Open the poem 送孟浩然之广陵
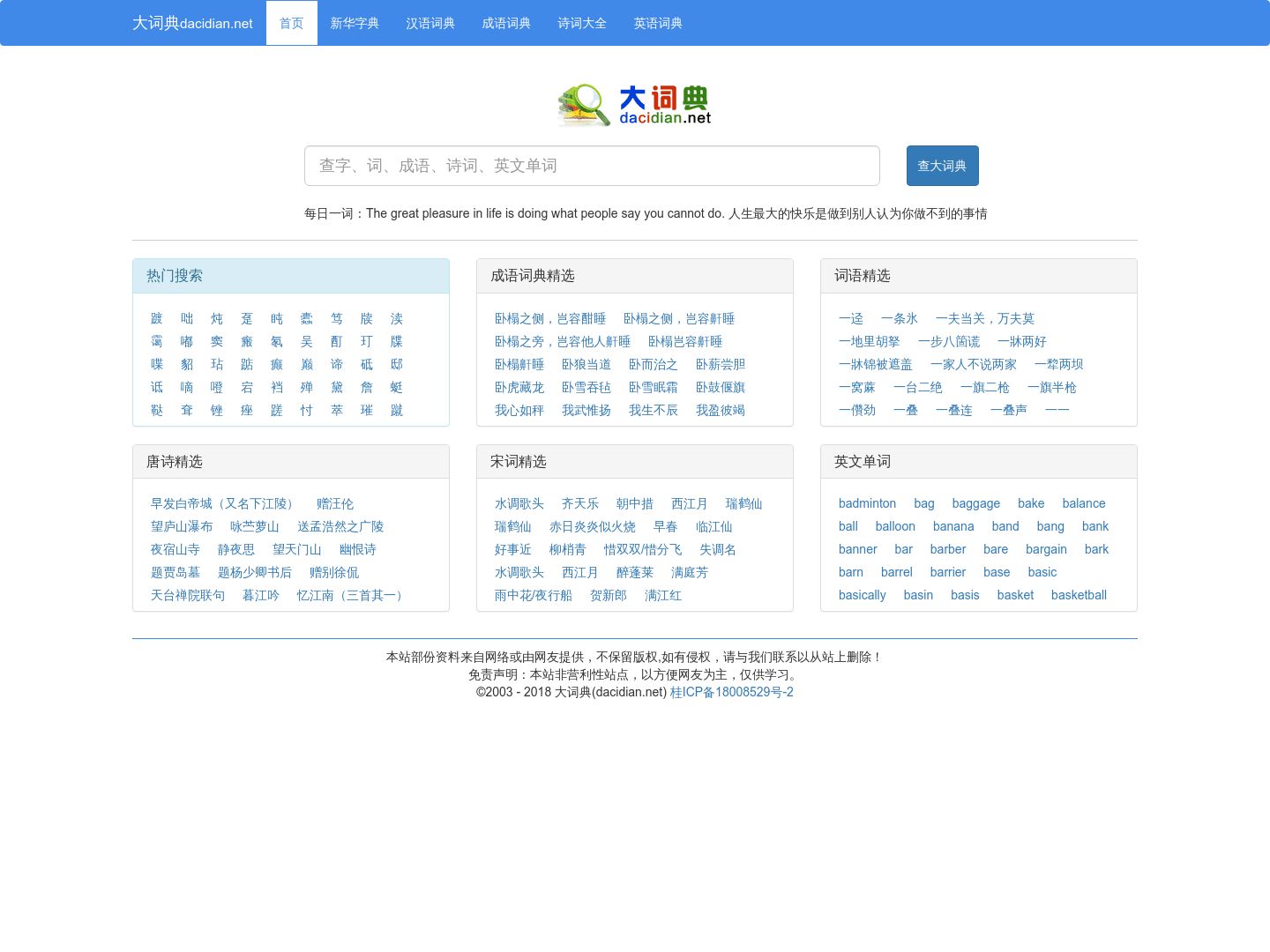Viewport: 1270px width, 952px height. [x=340, y=526]
